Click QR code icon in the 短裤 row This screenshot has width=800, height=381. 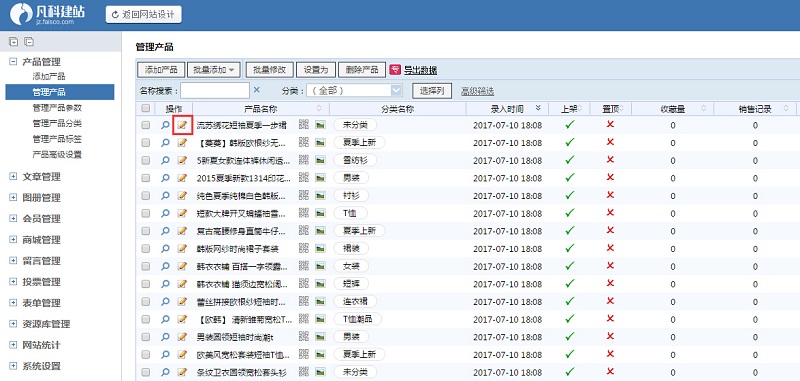coord(304,283)
